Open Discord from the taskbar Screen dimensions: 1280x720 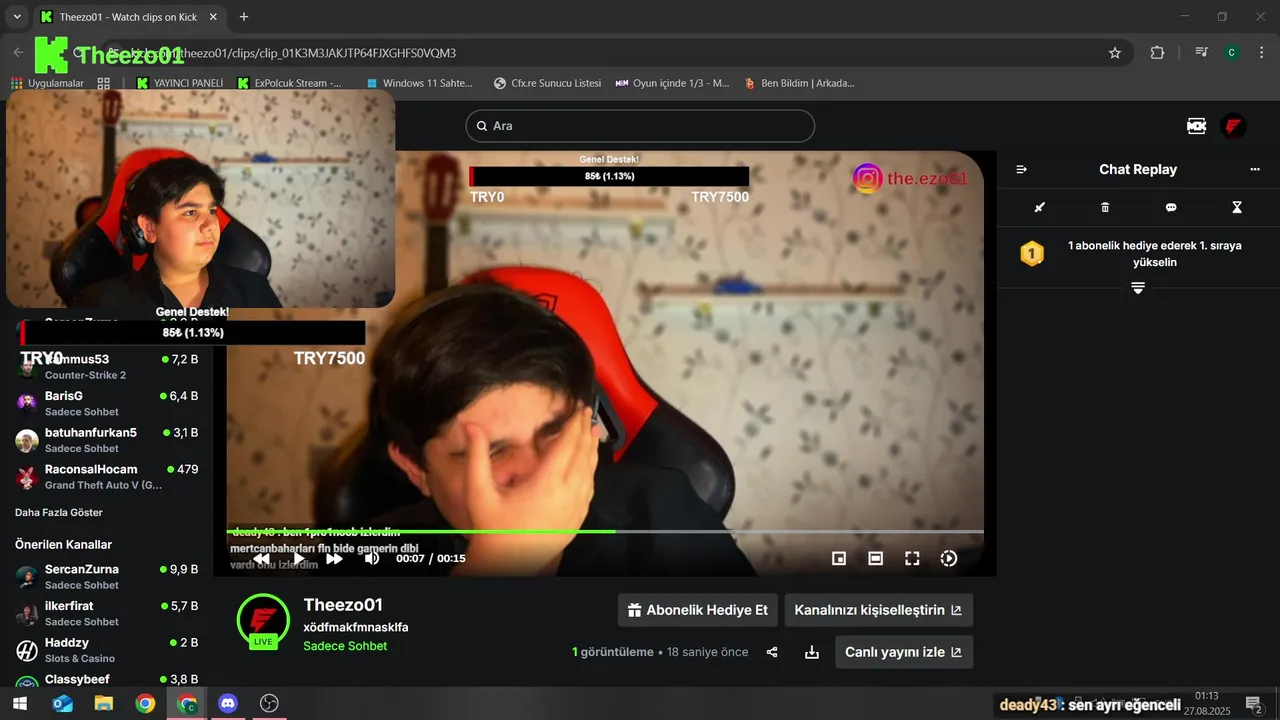228,704
